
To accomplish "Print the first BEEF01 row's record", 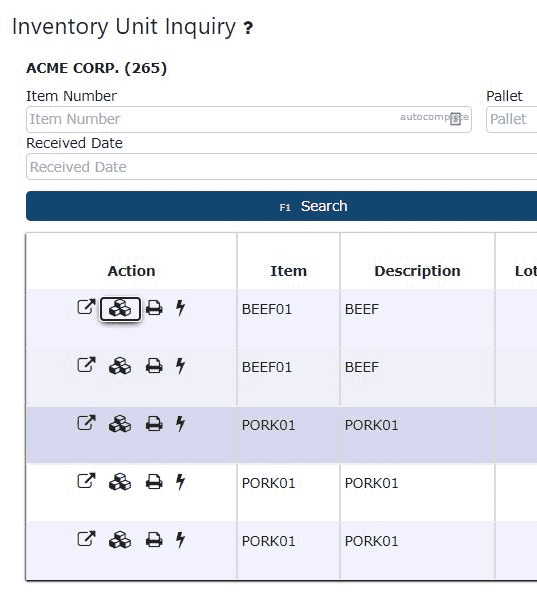I will 154,308.
